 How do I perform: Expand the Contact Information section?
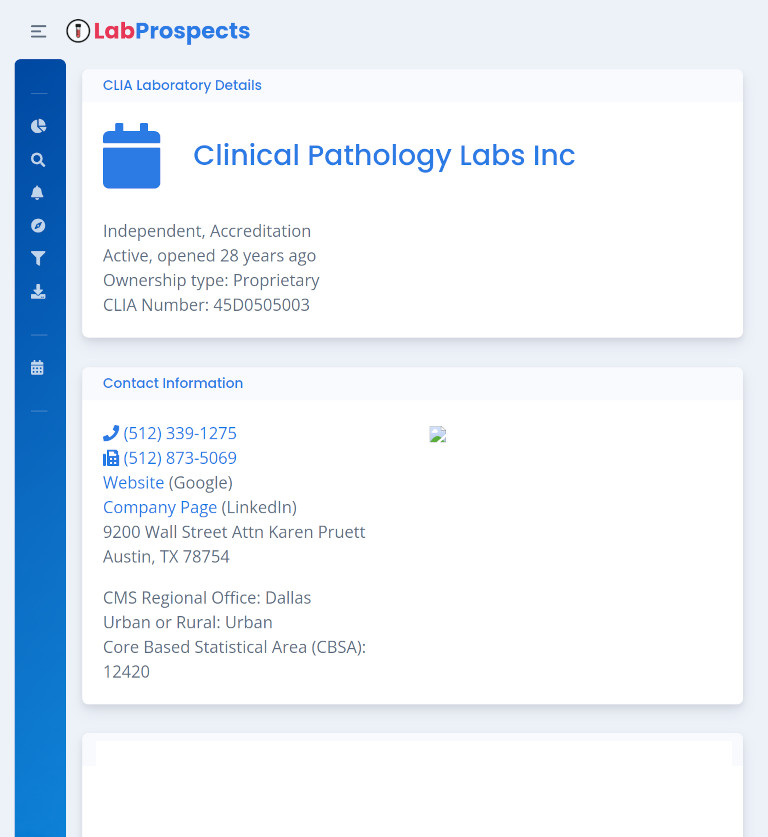pos(173,383)
